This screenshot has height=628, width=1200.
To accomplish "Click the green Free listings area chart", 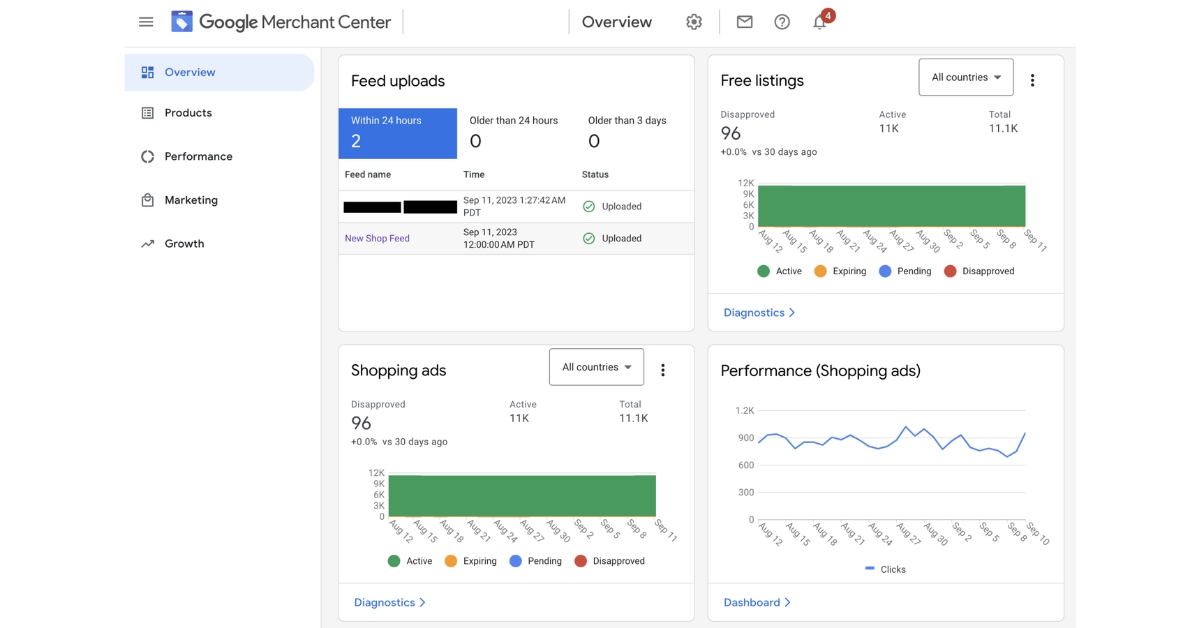I will (x=892, y=206).
